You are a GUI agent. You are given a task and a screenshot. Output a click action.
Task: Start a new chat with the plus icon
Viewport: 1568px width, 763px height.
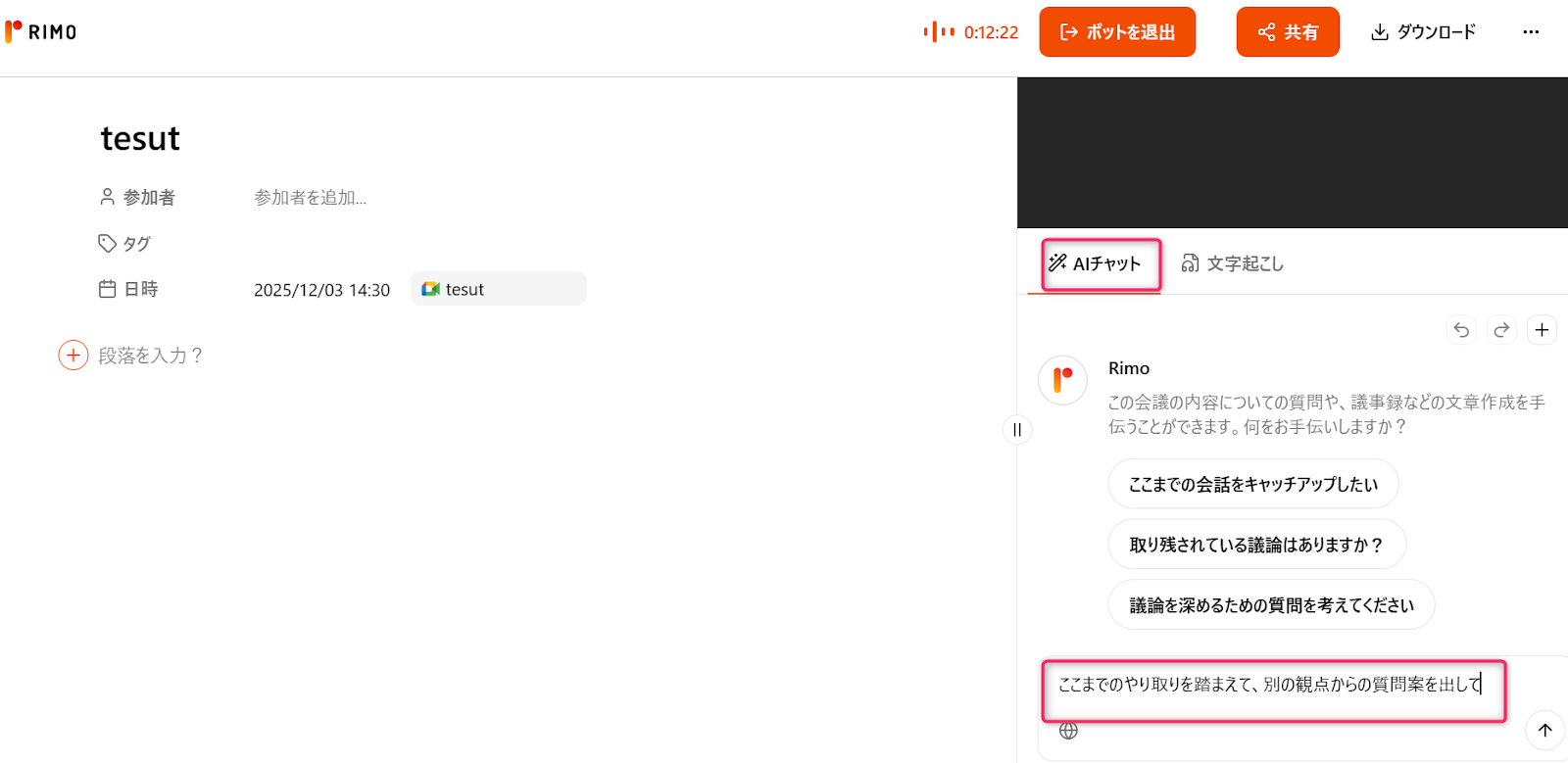coord(1543,330)
